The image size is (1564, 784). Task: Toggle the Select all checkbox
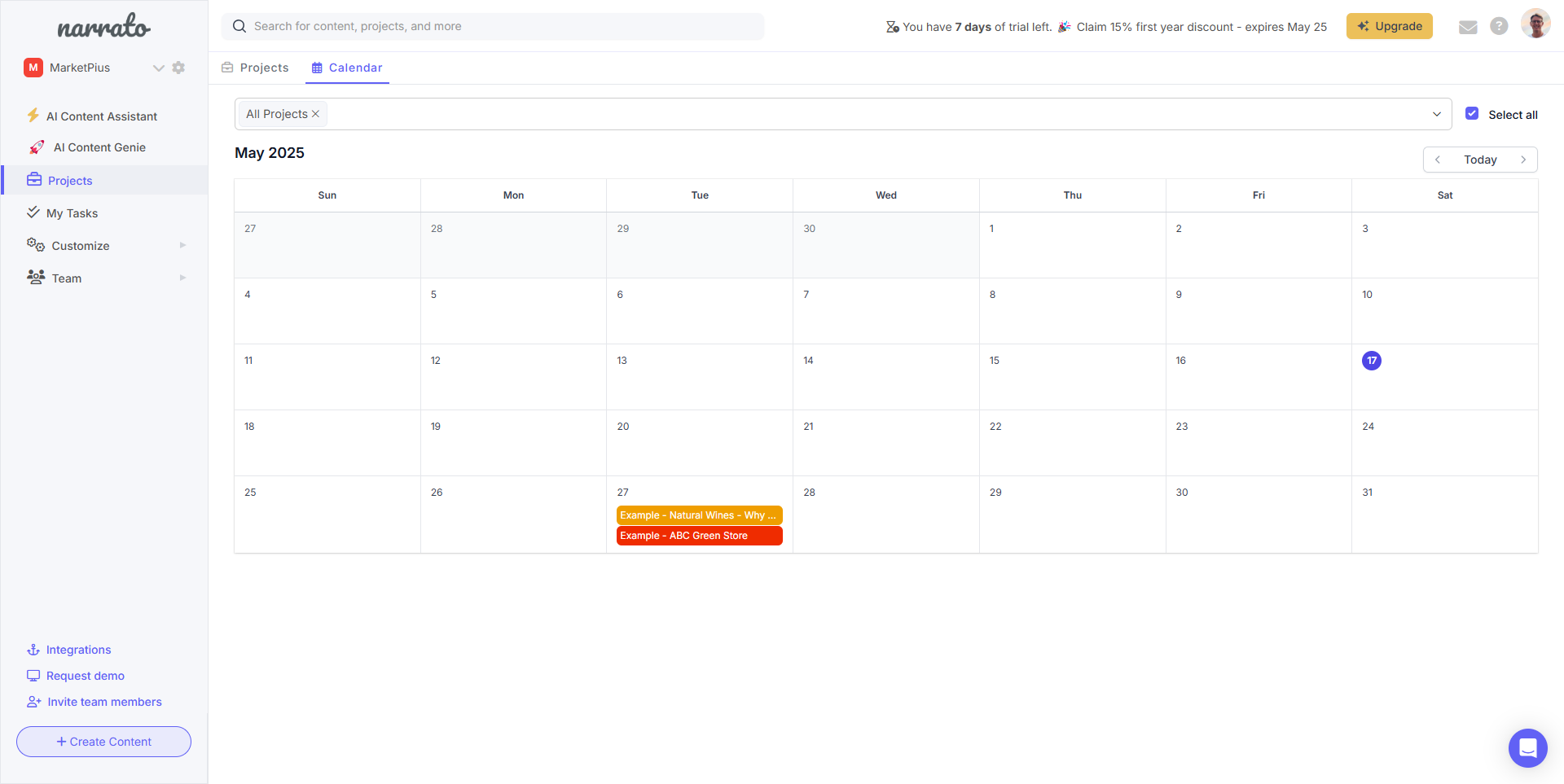1472,114
